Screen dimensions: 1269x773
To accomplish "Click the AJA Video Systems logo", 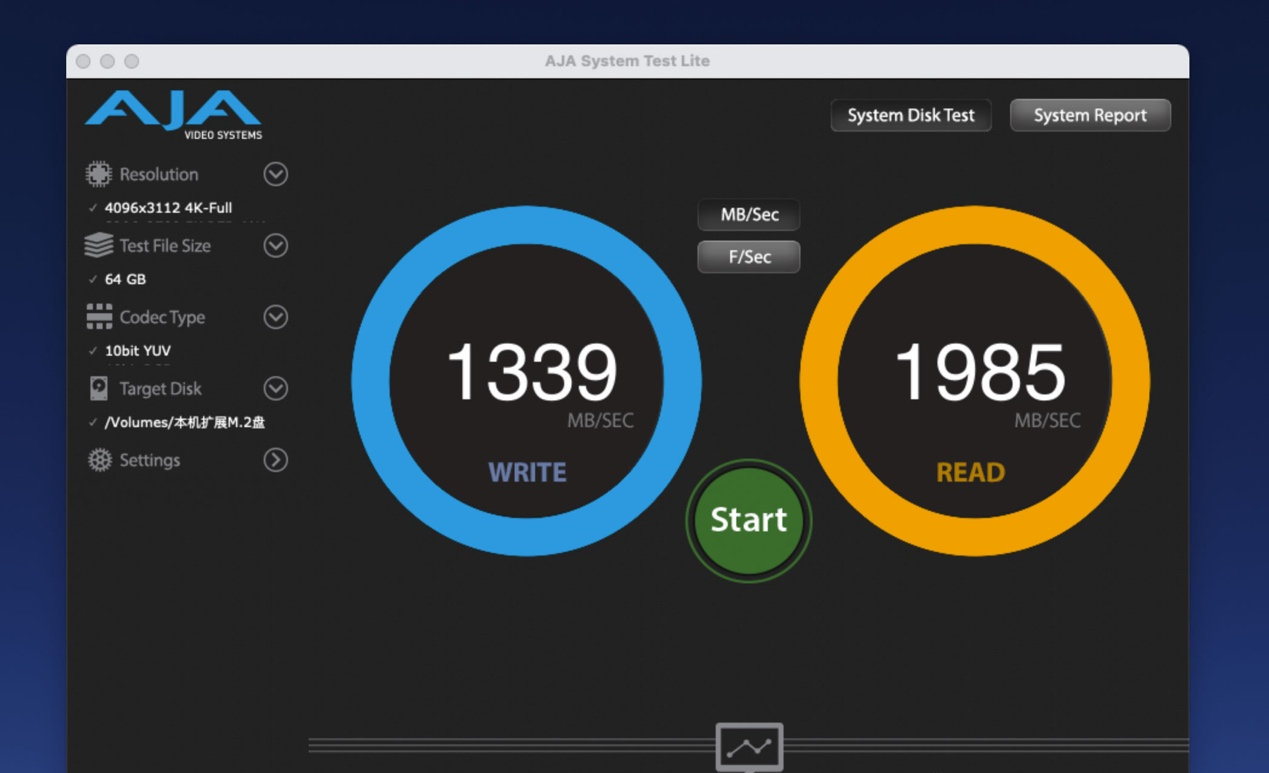I will point(174,114).
